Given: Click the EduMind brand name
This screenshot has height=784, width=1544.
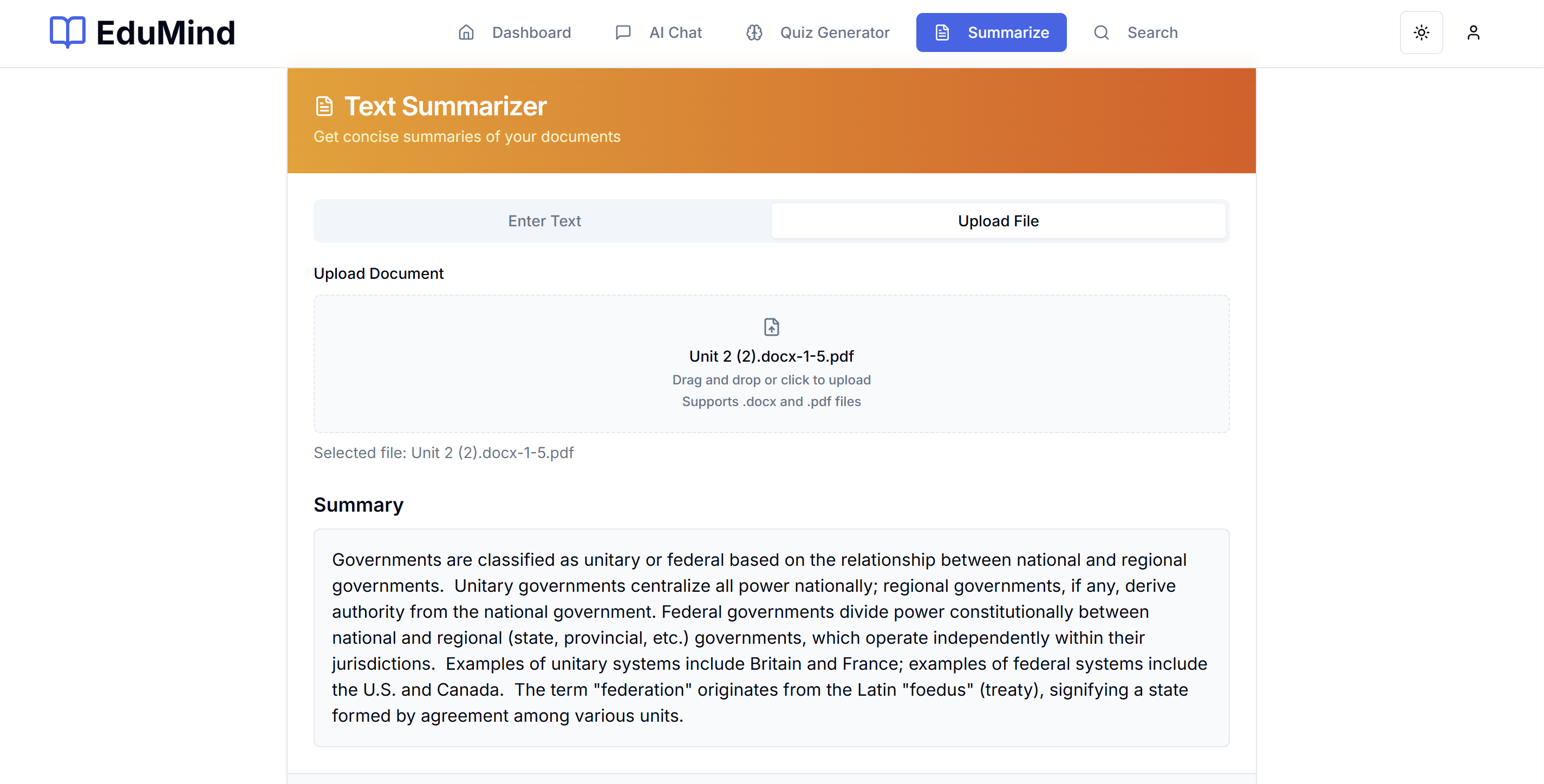Looking at the screenshot, I should point(165,32).
